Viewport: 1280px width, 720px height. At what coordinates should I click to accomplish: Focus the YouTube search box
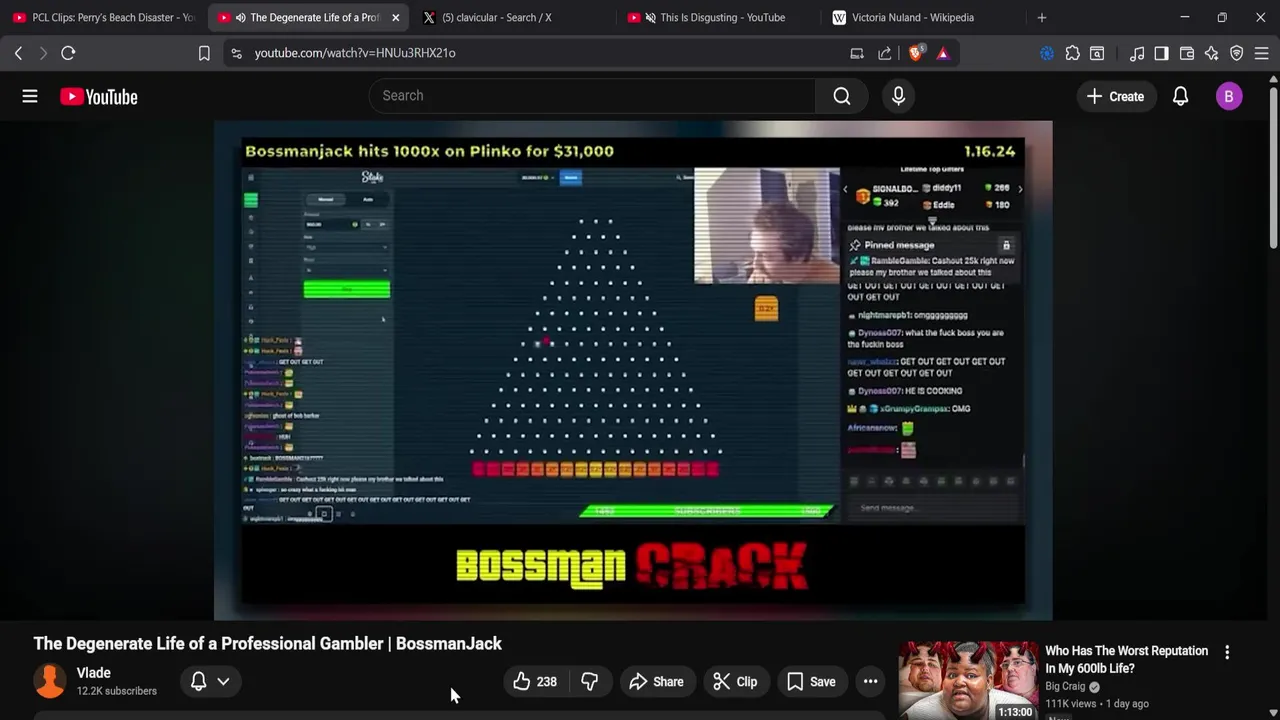pos(592,96)
